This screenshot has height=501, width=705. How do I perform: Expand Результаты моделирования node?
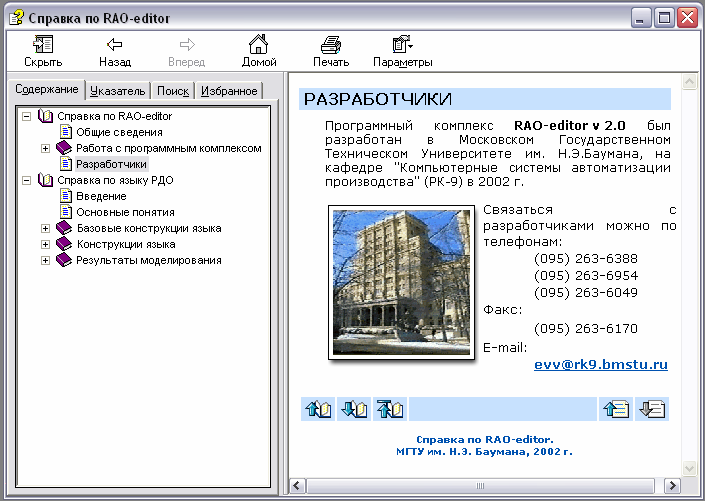[45, 260]
